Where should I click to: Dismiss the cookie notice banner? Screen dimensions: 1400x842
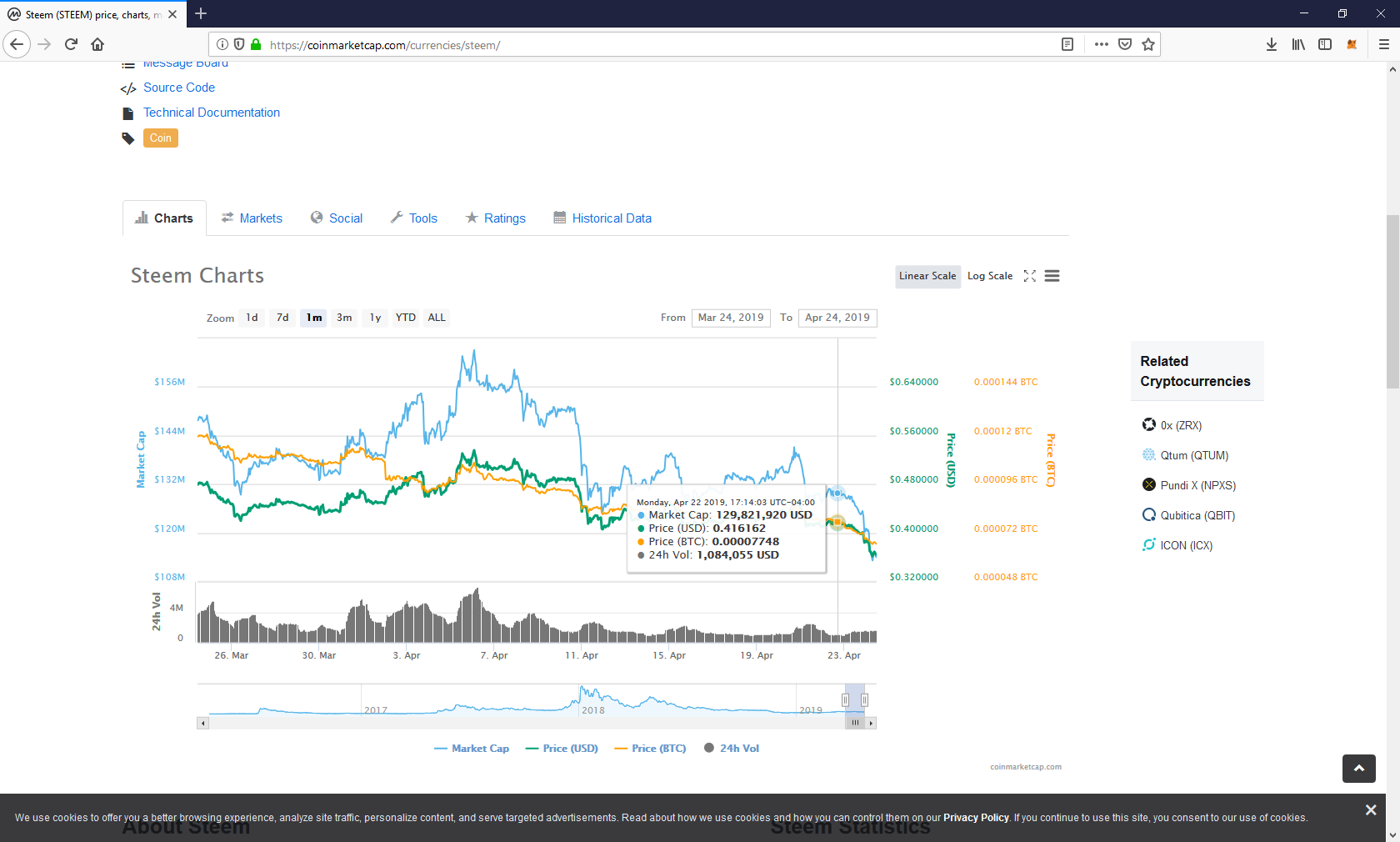click(x=1371, y=810)
